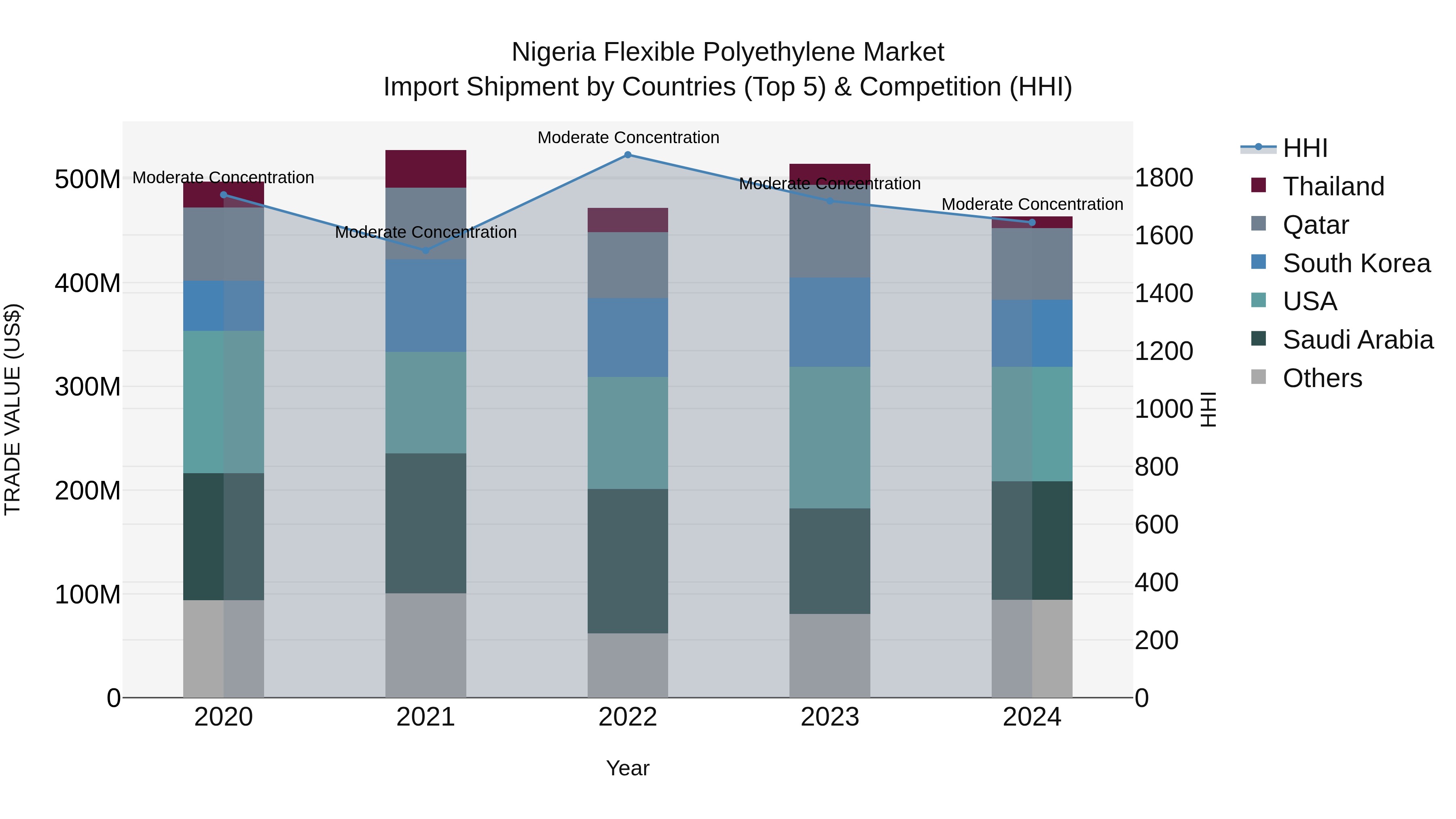
Task: Click the 1000 HHI axis tick label
Action: click(1164, 408)
